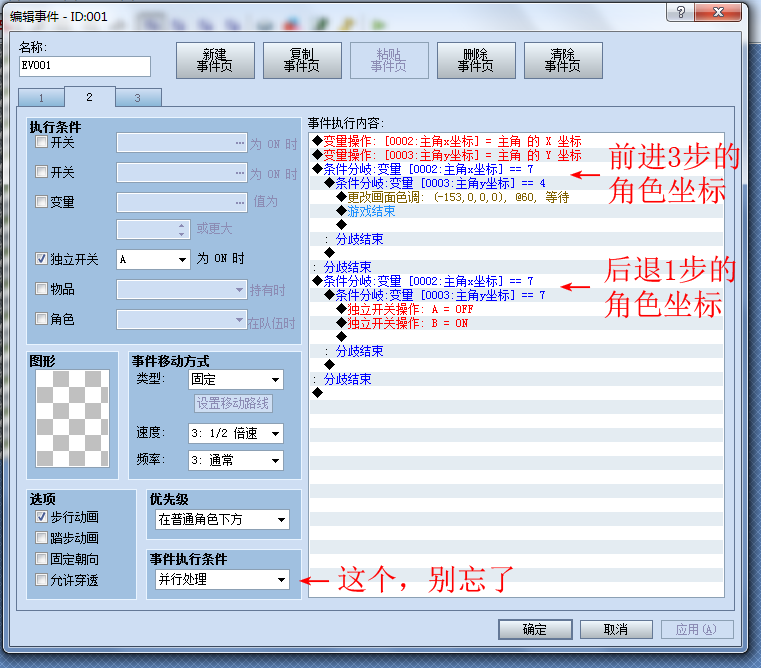Click the 清除事件页 button
This screenshot has height=668, width=761.
tap(563, 60)
